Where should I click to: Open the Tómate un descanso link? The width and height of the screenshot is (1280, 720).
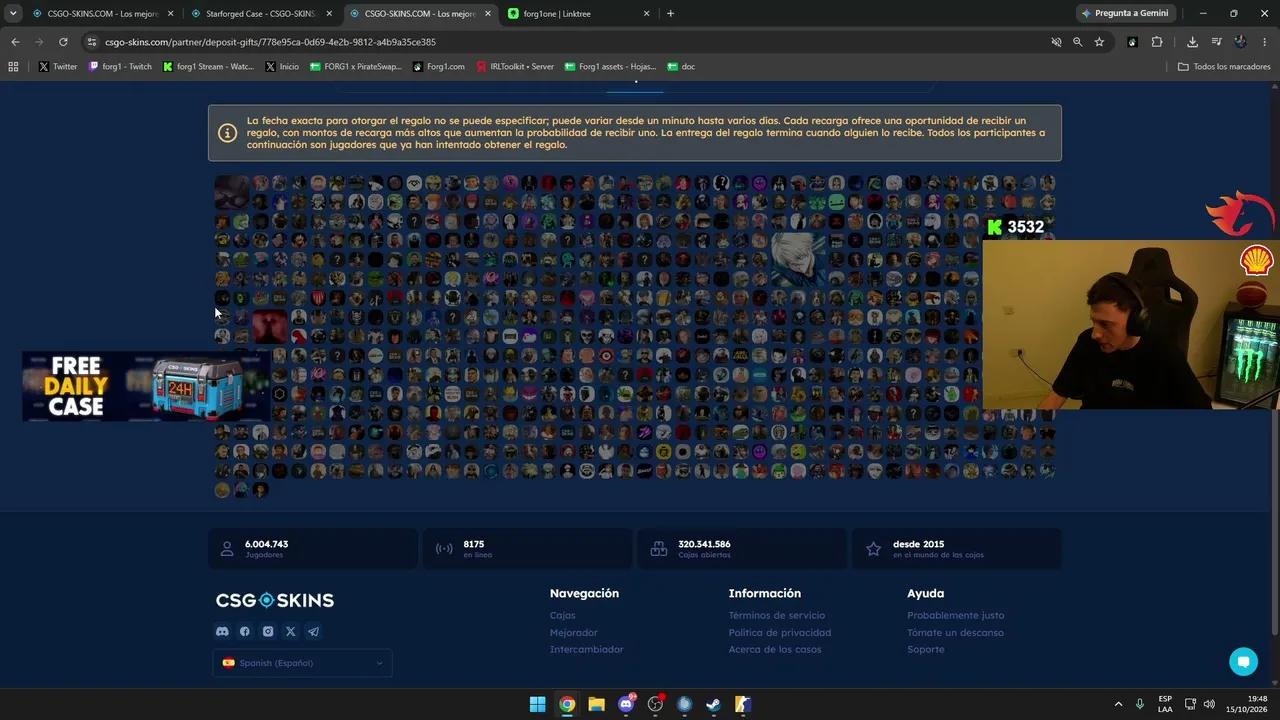[955, 632]
